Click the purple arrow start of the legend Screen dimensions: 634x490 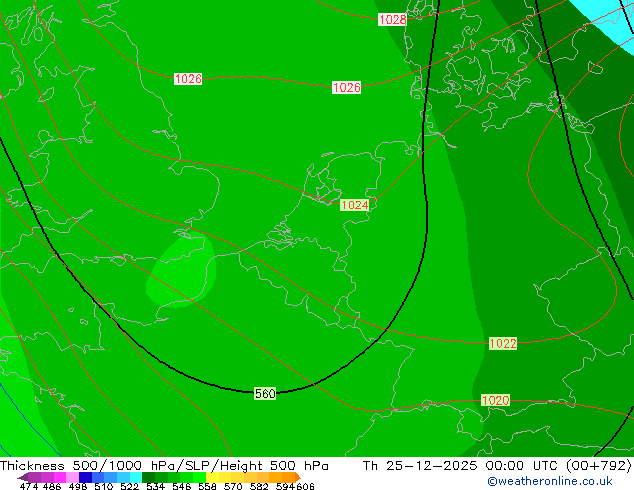[23, 477]
